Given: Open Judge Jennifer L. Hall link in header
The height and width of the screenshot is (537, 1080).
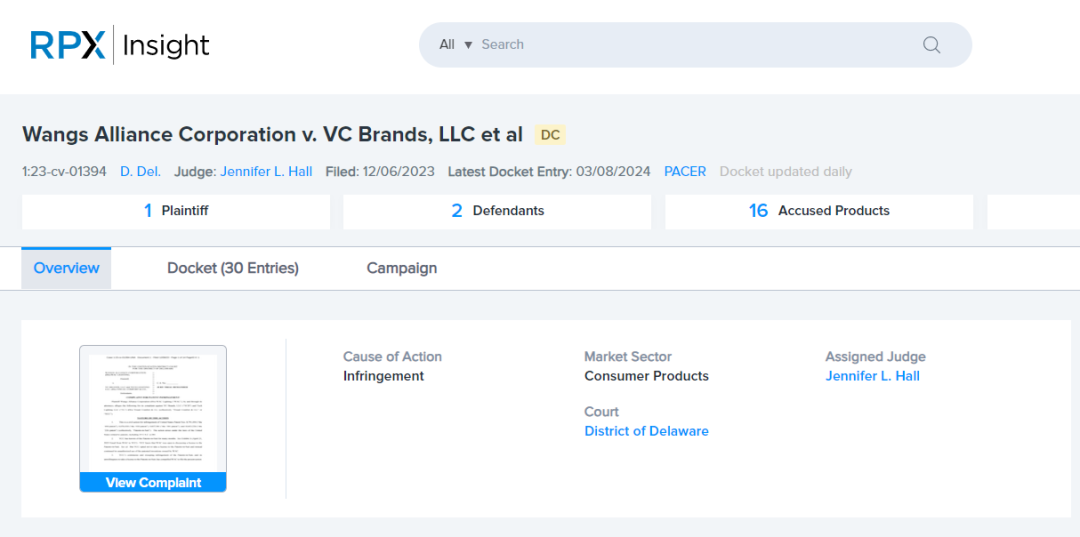Looking at the screenshot, I should click(x=266, y=171).
